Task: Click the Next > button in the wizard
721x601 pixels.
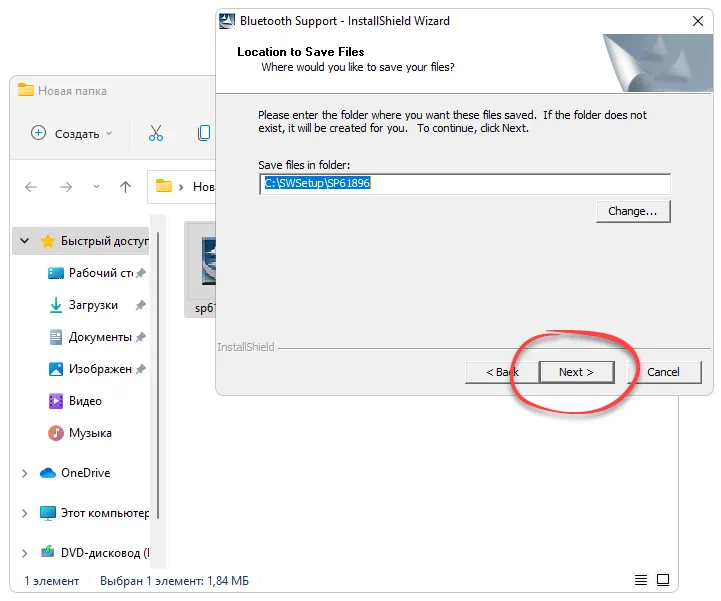Action: click(x=577, y=372)
